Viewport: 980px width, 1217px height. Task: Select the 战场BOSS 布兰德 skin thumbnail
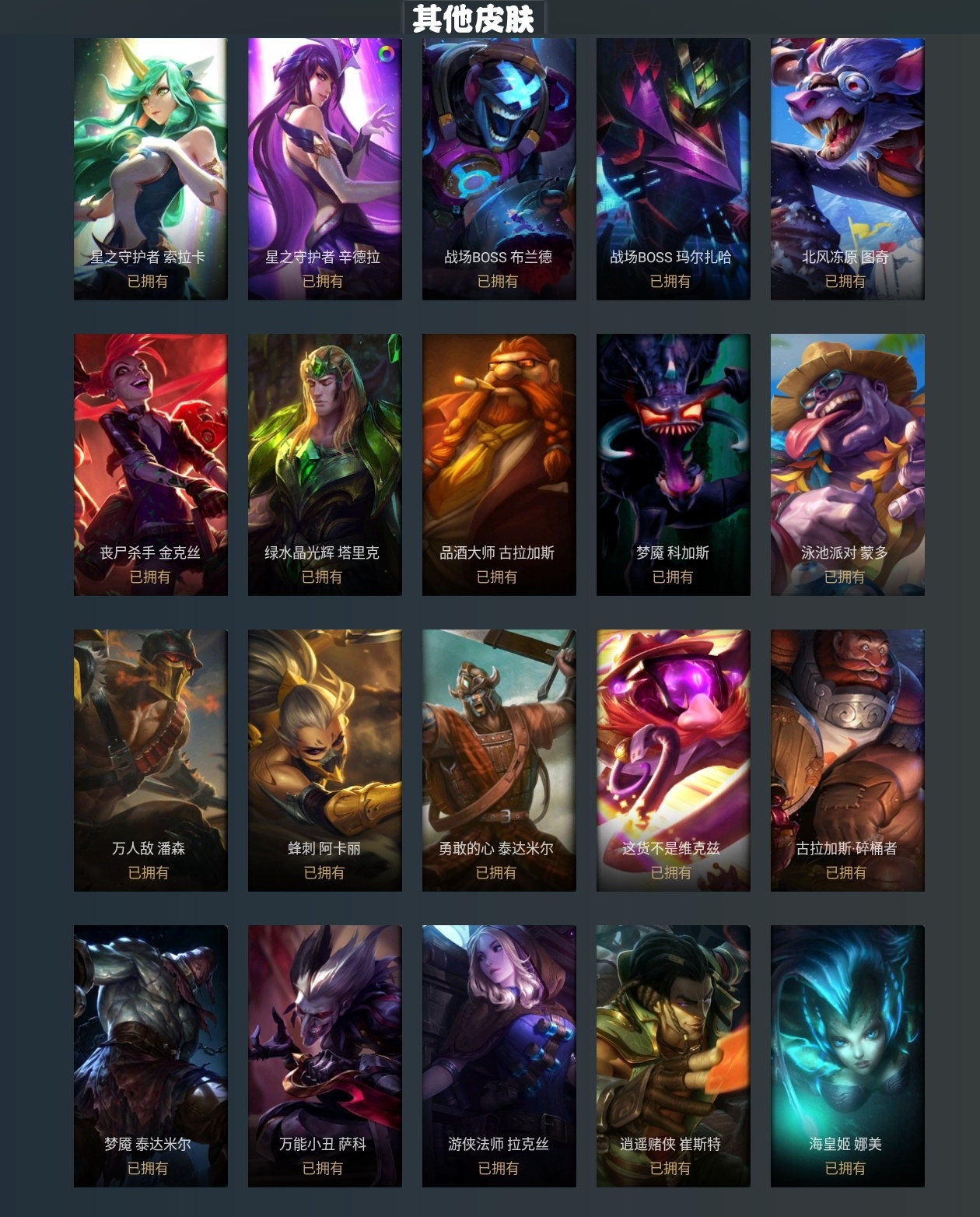[499, 169]
